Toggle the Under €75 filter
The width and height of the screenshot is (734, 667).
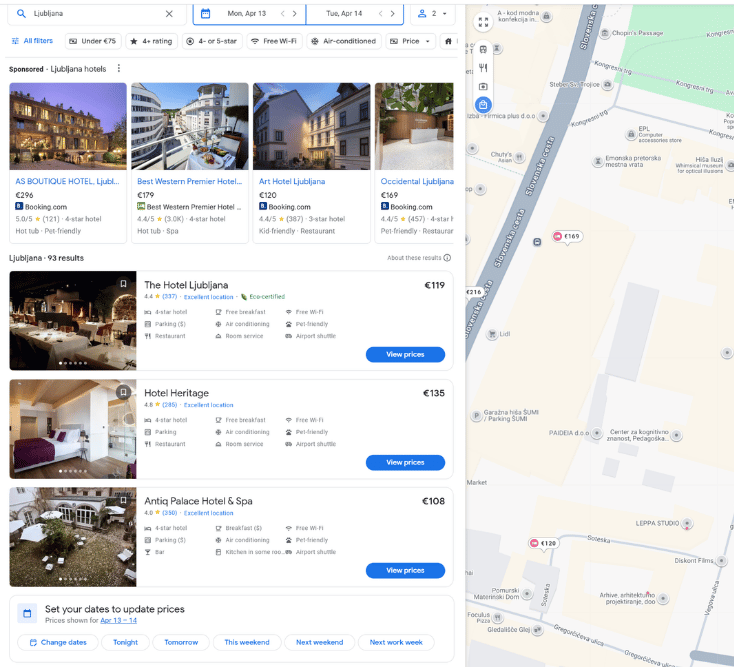point(92,41)
